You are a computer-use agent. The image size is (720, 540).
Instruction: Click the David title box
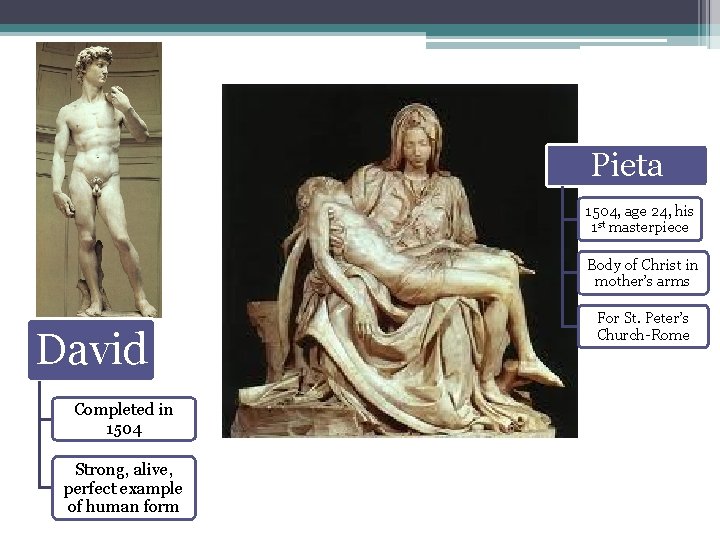(x=91, y=350)
